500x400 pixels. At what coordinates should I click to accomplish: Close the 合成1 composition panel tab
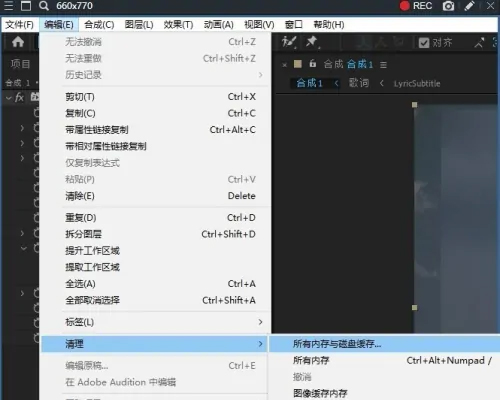click(284, 65)
